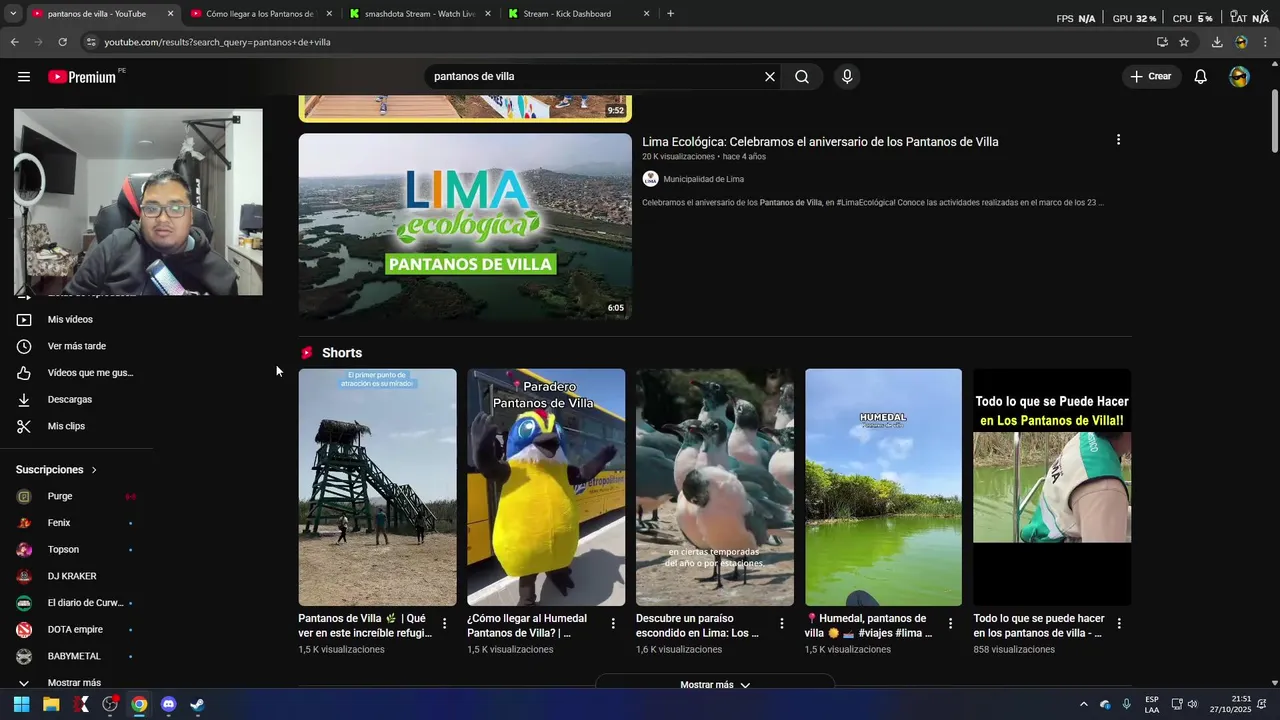Open the bird mascot Paradero short thumbnail
This screenshot has width=1280, height=720.
coord(546,487)
